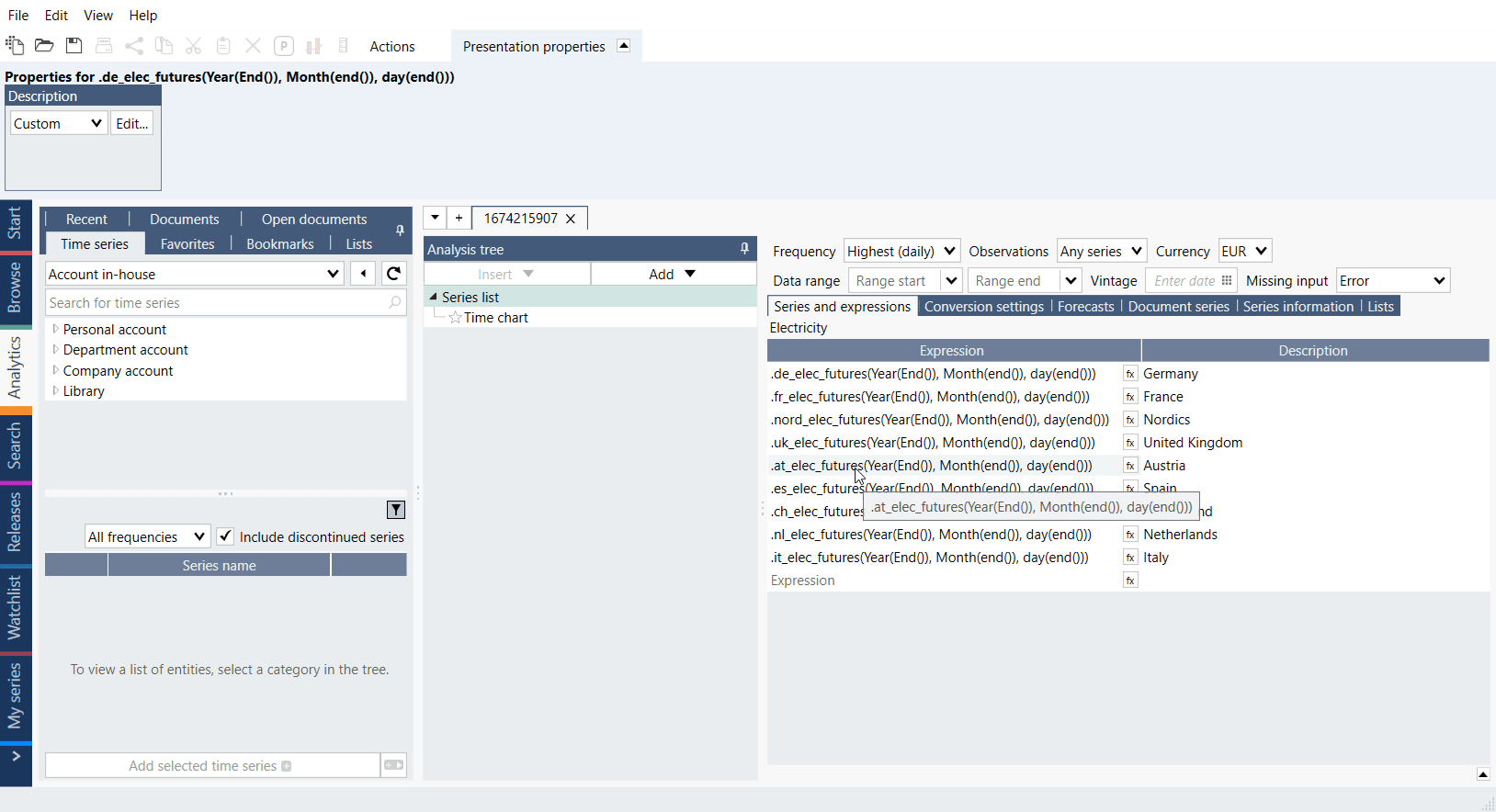Switch to the Conversion settings tab
The height and width of the screenshot is (812, 1496).
[983, 307]
